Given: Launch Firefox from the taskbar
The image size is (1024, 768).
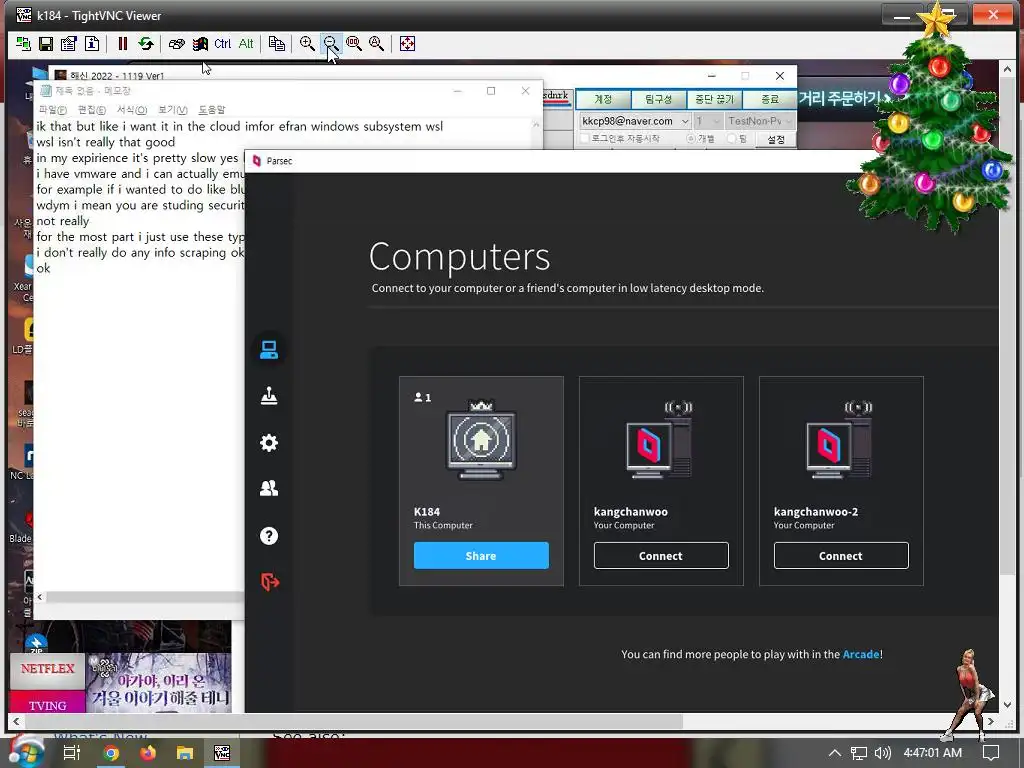Looking at the screenshot, I should (x=148, y=753).
